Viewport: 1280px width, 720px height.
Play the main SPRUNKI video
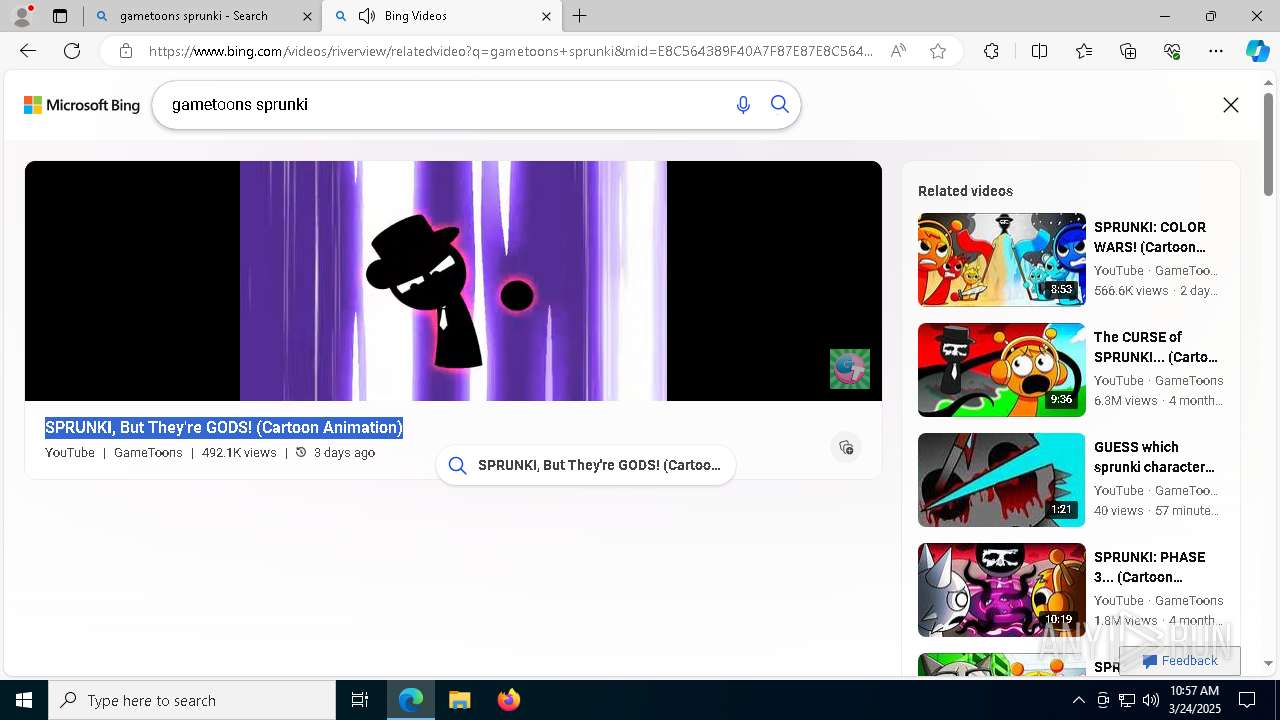(x=453, y=281)
